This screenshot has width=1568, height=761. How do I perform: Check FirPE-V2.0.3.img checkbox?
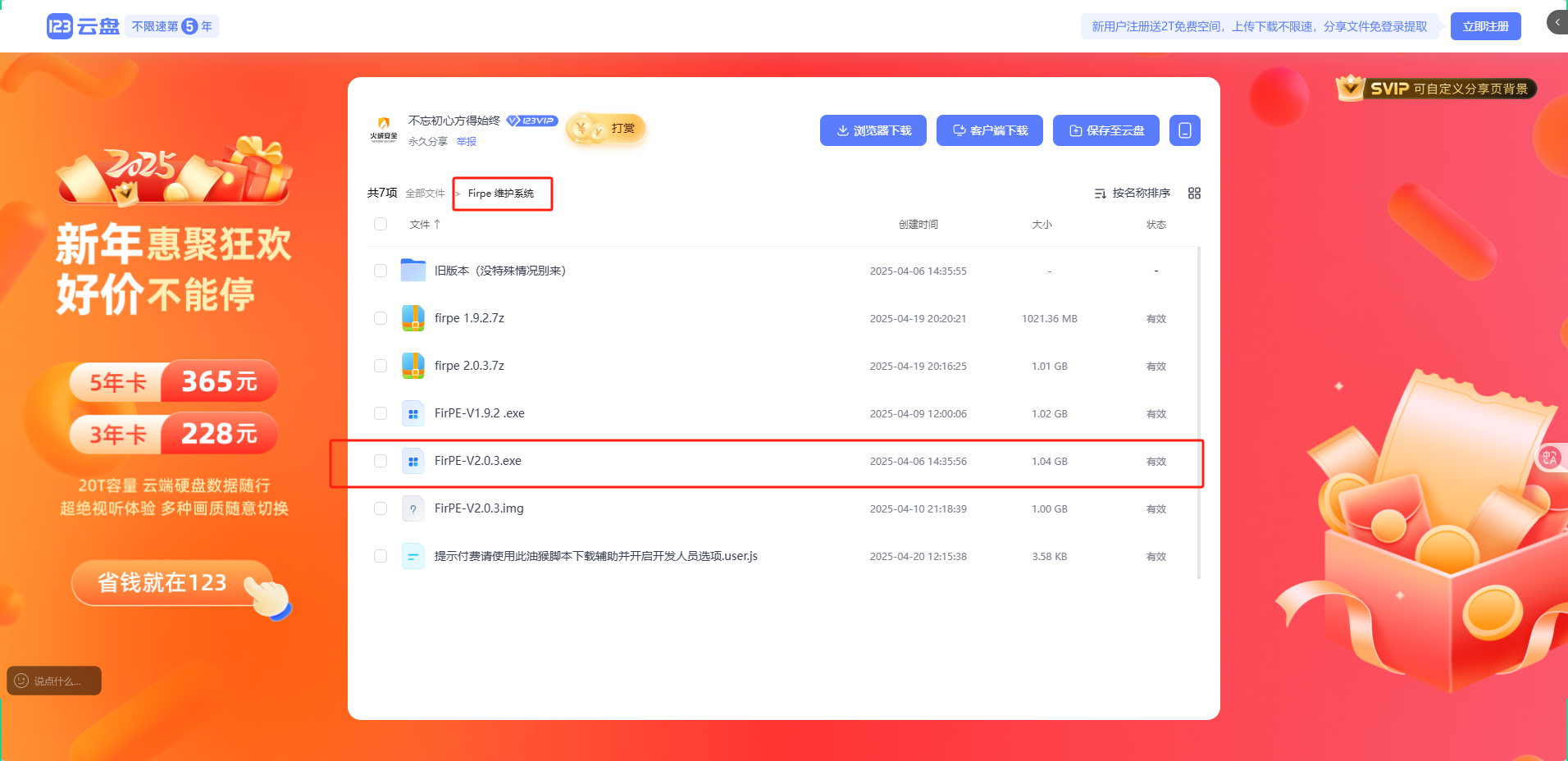381,508
